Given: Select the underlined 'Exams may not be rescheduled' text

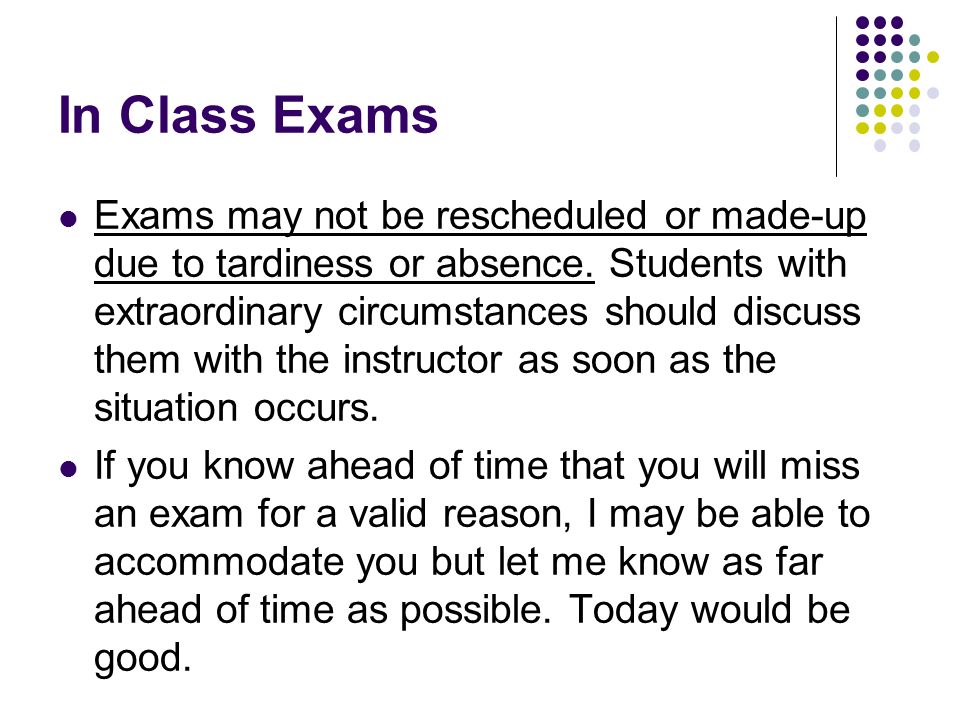Looking at the screenshot, I should pos(370,217).
